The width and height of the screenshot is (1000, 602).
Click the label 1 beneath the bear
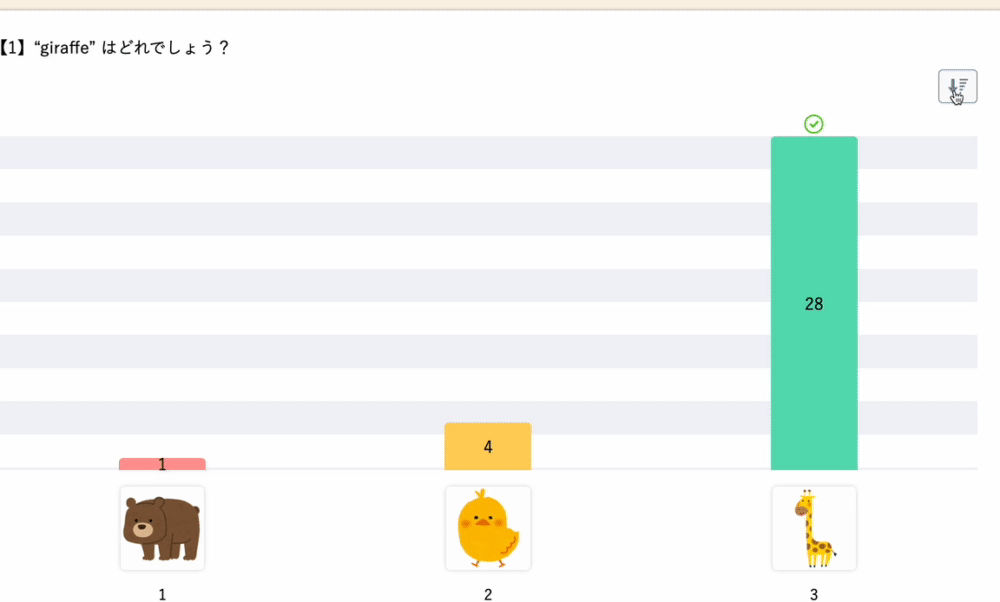point(162,594)
